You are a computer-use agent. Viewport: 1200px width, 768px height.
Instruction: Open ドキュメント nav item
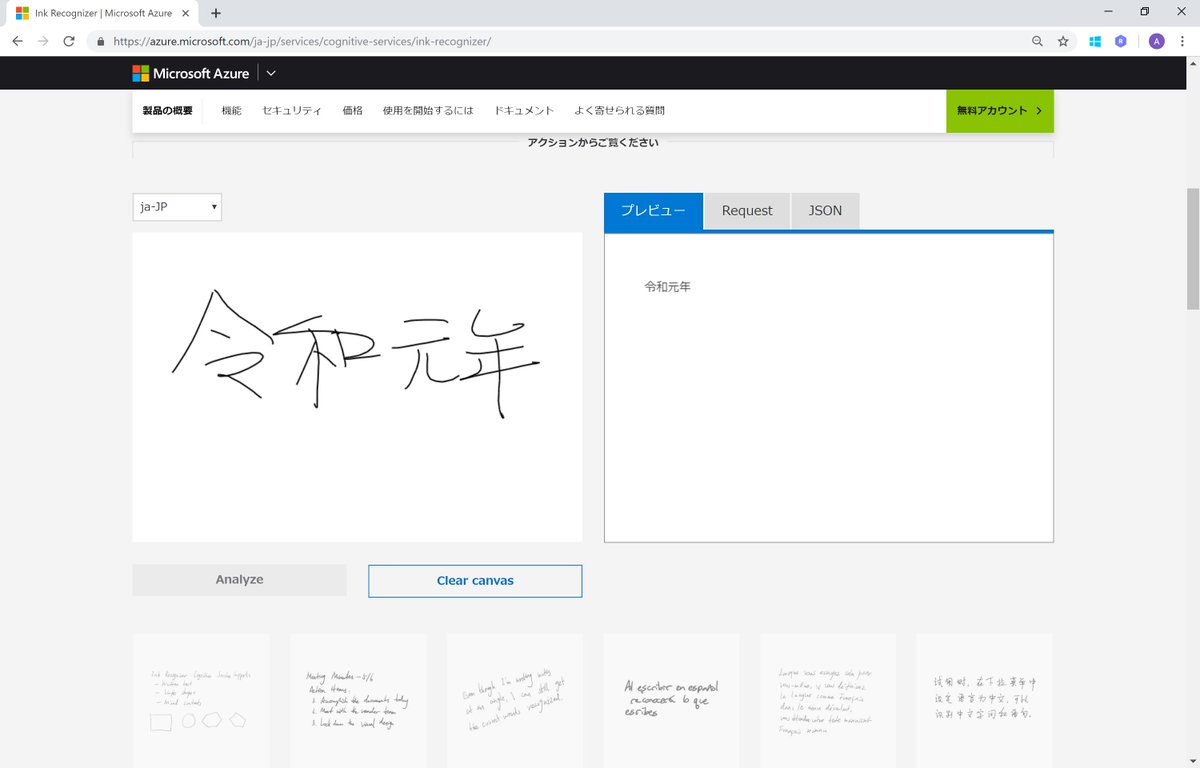(524, 111)
